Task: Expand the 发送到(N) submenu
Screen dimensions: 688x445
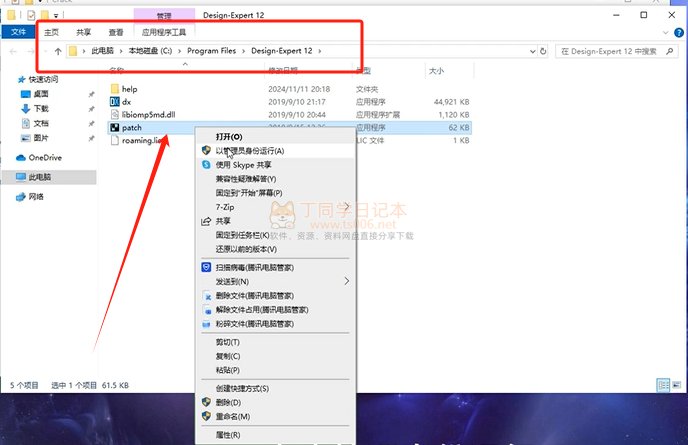Action: pos(347,281)
